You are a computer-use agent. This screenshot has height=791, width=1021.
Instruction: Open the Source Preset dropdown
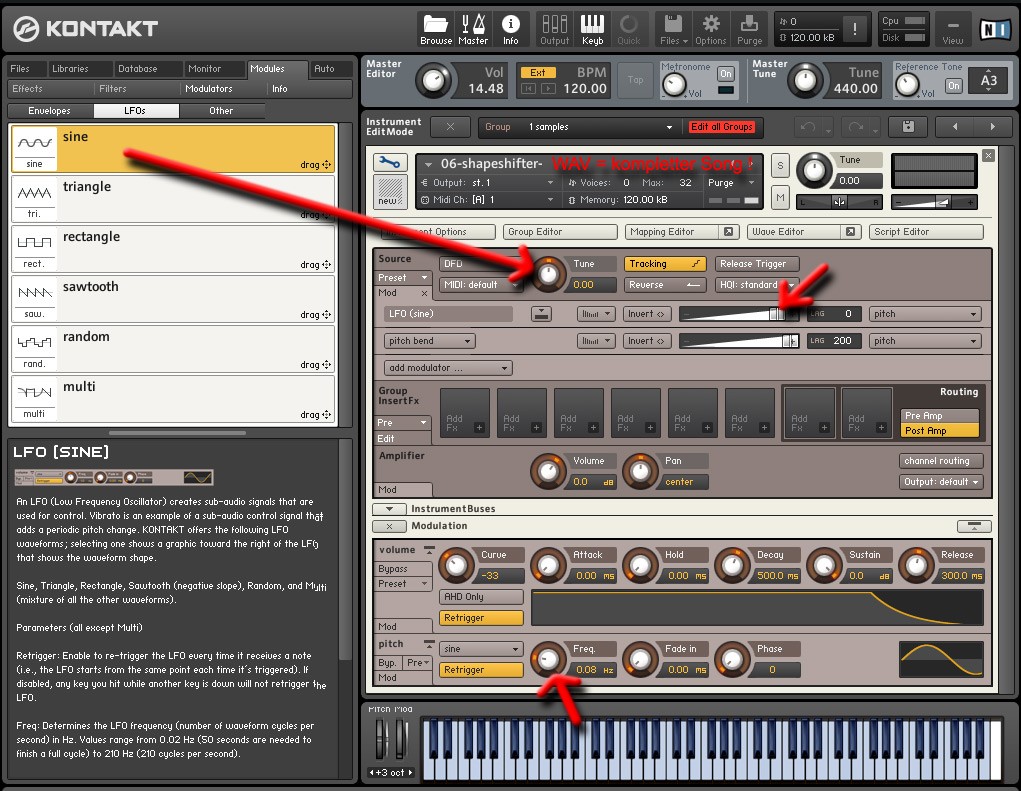pyautogui.click(x=404, y=277)
